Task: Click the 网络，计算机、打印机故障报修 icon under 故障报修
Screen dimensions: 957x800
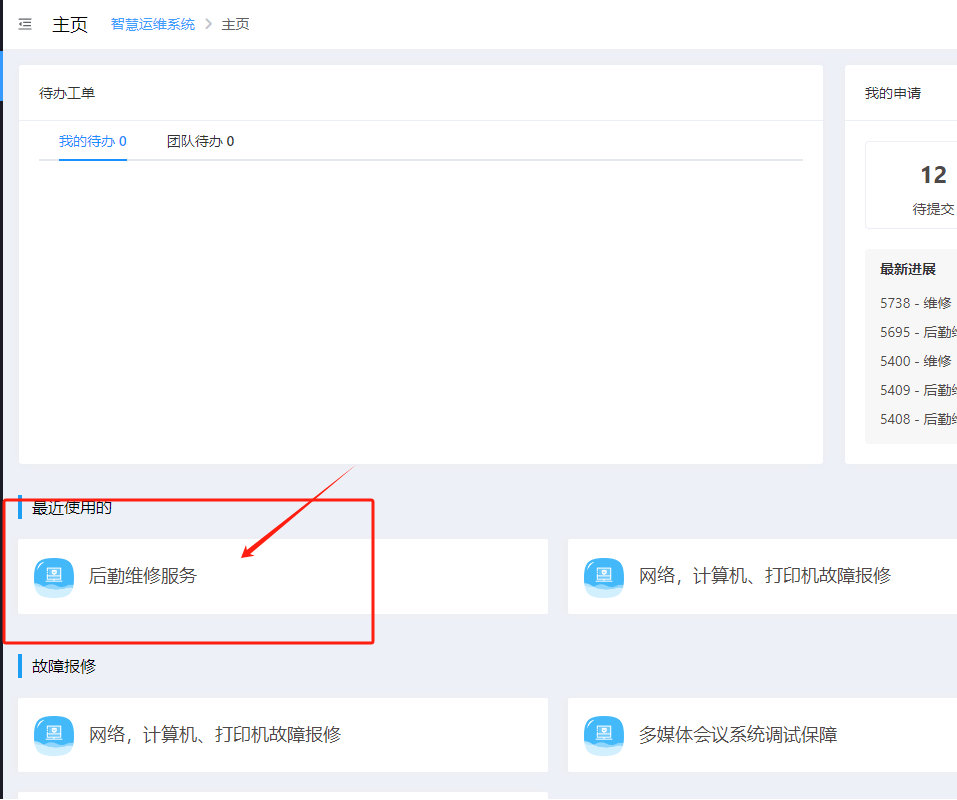Action: tap(54, 735)
